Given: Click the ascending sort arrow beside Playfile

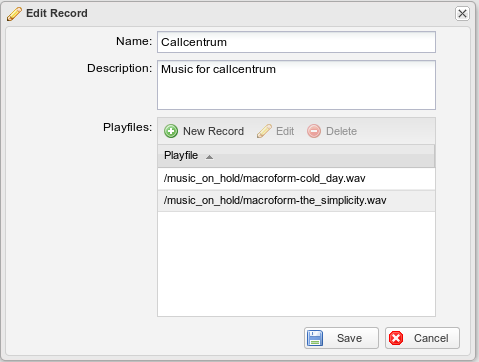Looking at the screenshot, I should pyautogui.click(x=209, y=157).
